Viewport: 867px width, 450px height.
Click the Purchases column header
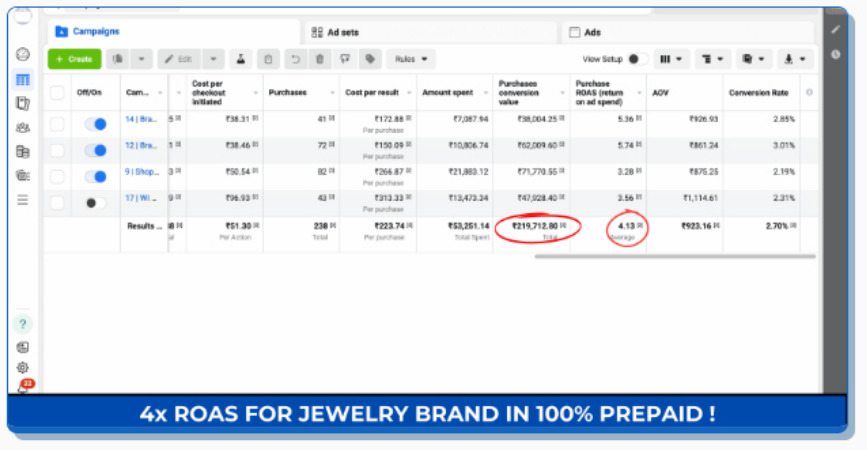pos(288,92)
